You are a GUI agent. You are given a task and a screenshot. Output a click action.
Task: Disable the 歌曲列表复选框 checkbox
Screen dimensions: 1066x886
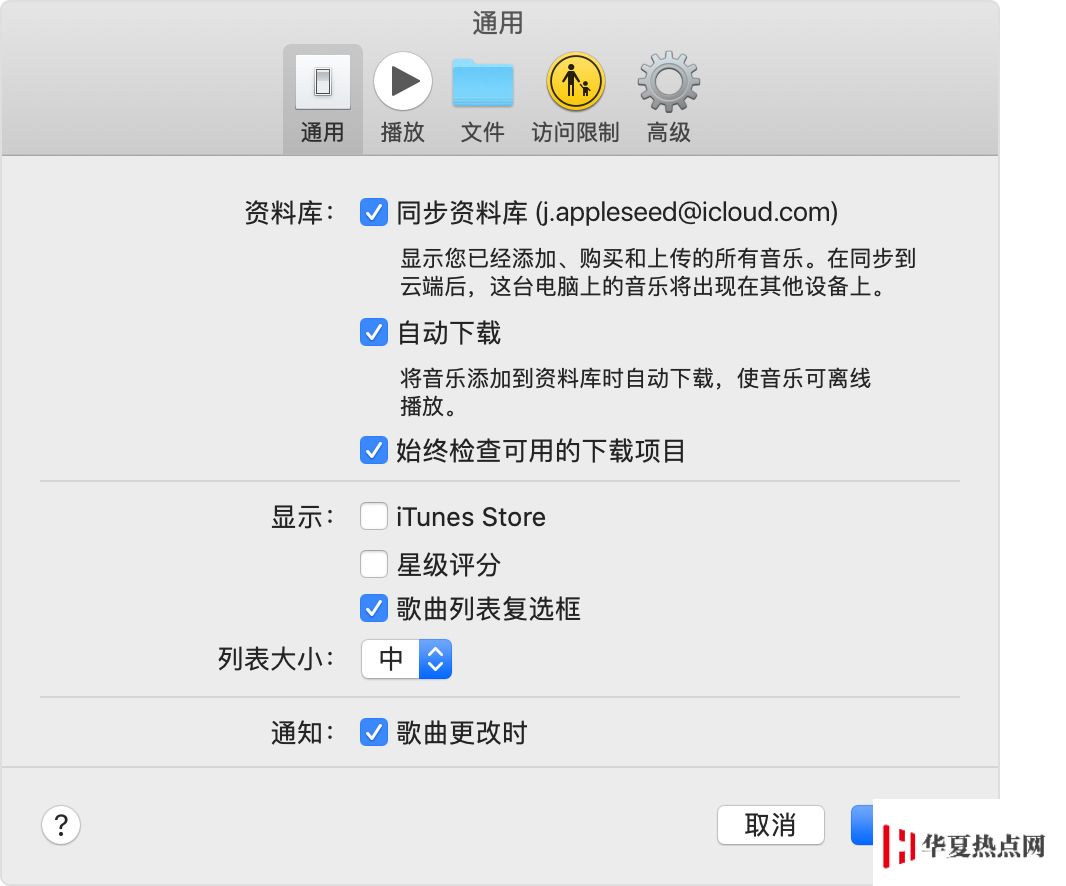373,609
